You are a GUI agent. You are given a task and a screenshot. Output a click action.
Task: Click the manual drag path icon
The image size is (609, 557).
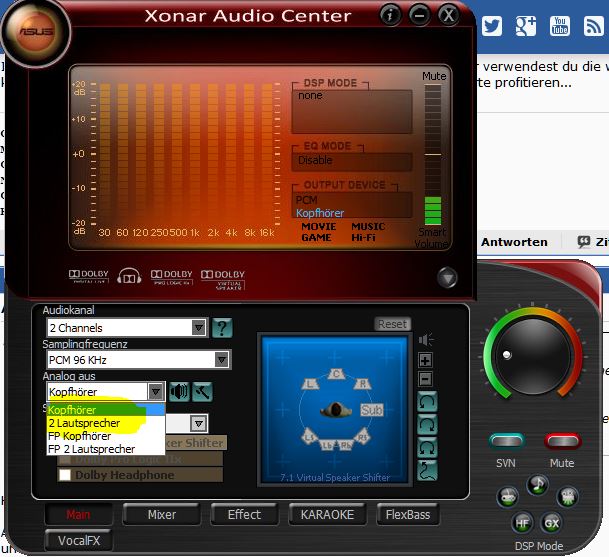pos(427,470)
